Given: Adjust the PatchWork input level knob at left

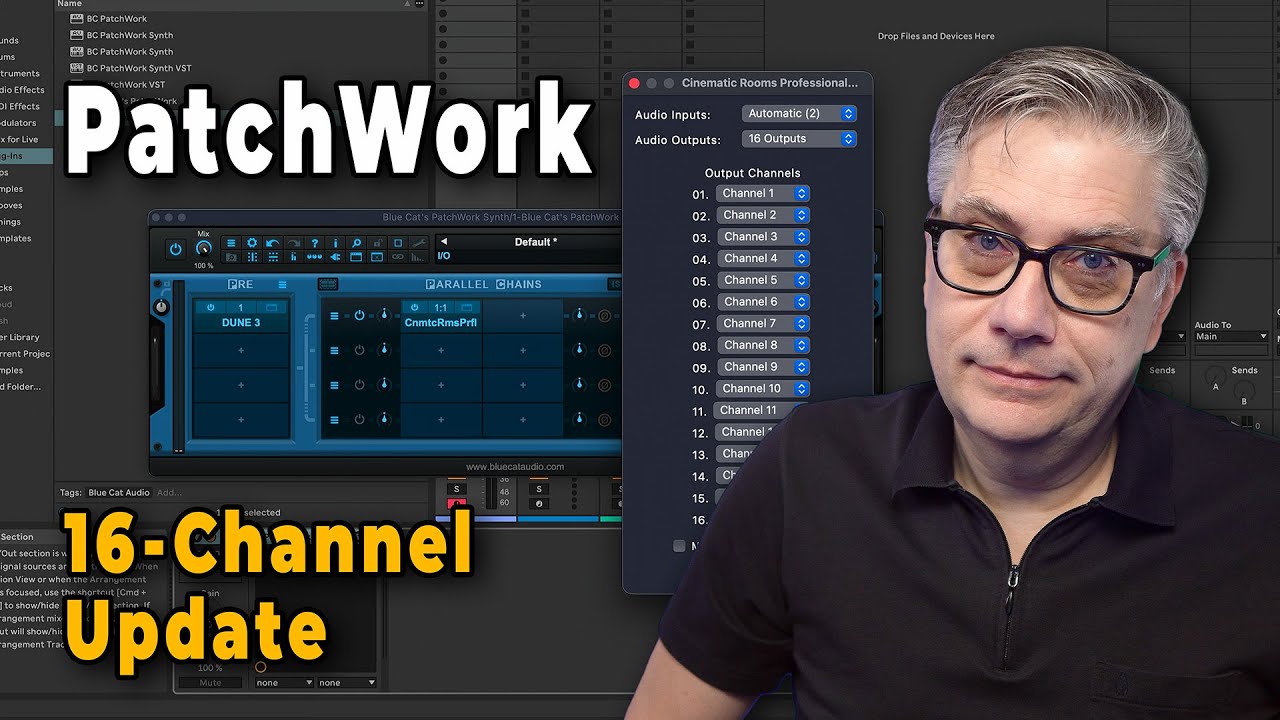Looking at the screenshot, I should point(161,307).
